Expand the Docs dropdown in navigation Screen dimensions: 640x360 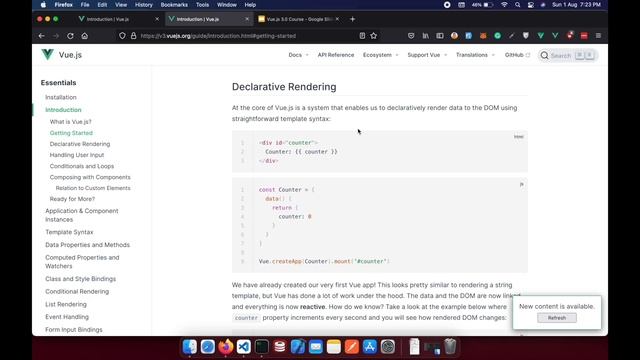[x=298, y=55]
